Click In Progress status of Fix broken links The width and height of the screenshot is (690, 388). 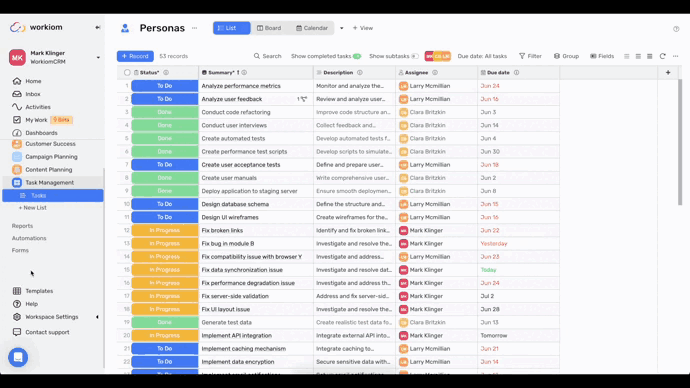pyautogui.click(x=165, y=231)
